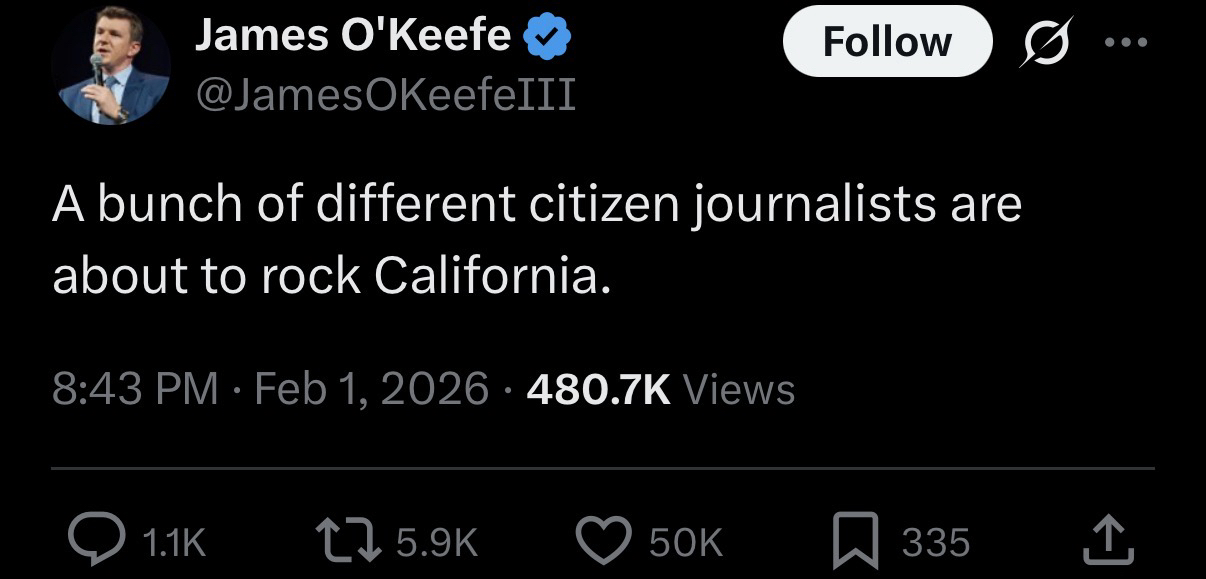Click the profile avatar photo
The height and width of the screenshot is (579, 1206).
click(x=110, y=65)
